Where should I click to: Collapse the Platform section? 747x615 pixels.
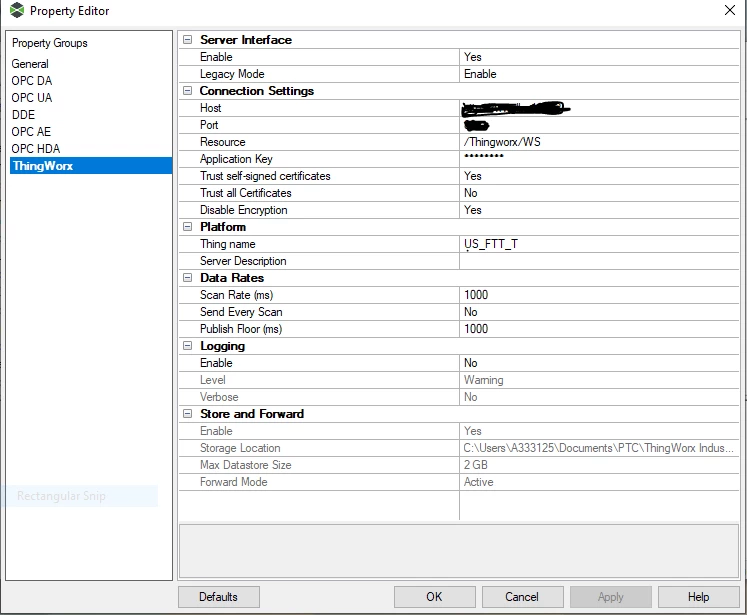[x=188, y=227]
